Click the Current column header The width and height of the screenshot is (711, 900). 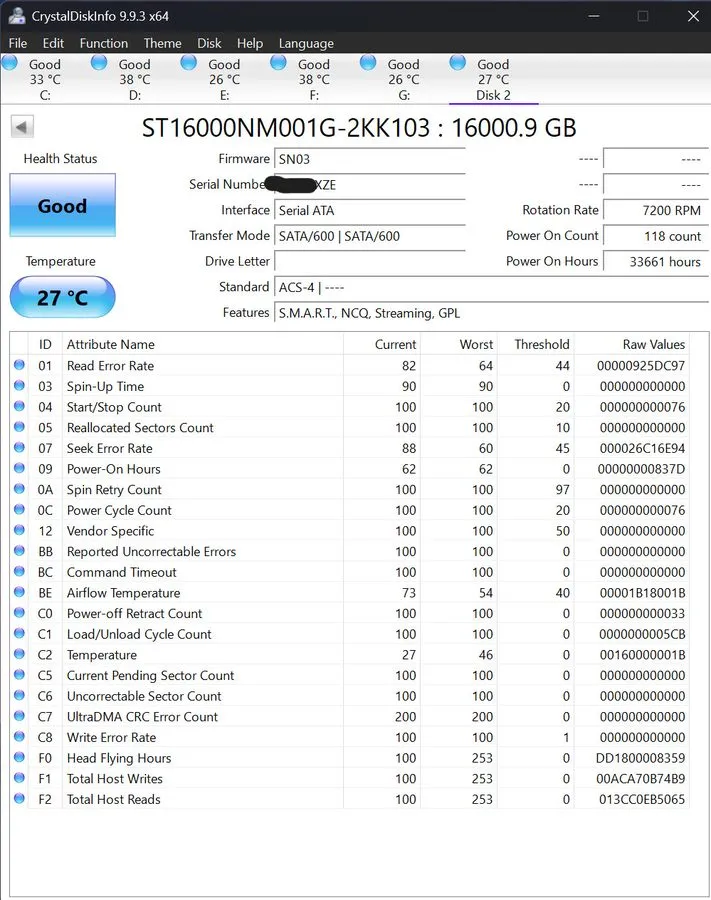click(382, 344)
